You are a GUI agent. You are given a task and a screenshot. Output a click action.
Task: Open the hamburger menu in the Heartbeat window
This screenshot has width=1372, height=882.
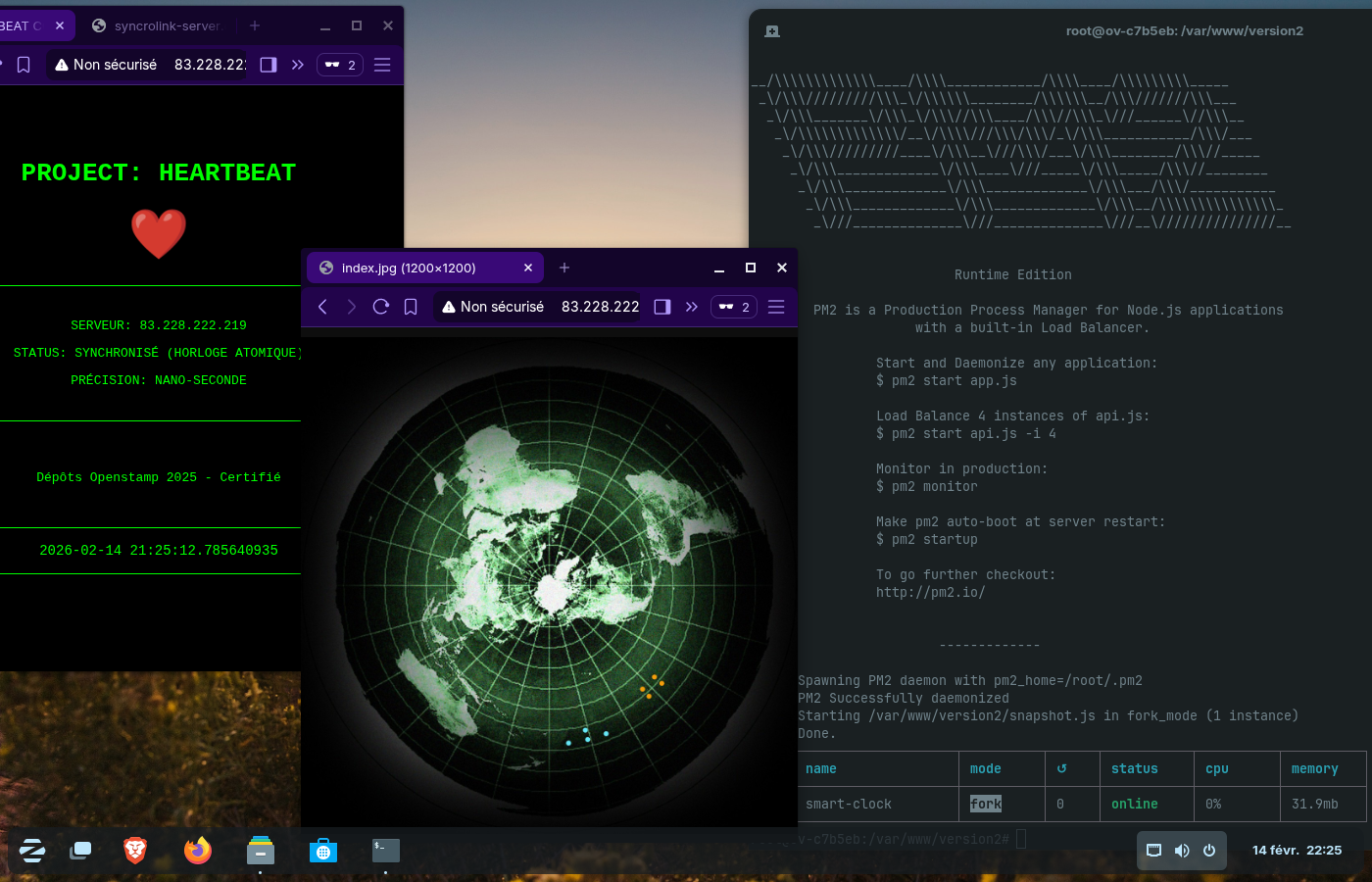[382, 65]
